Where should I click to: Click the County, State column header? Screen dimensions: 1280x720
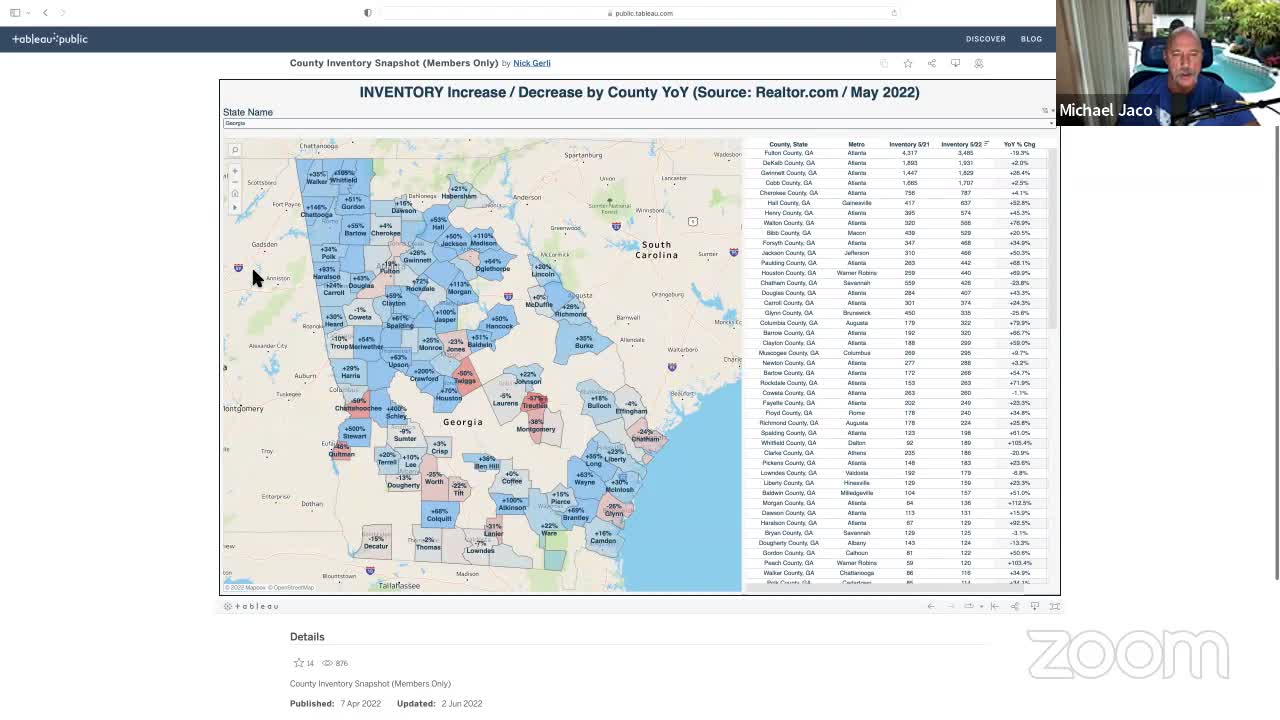788,144
